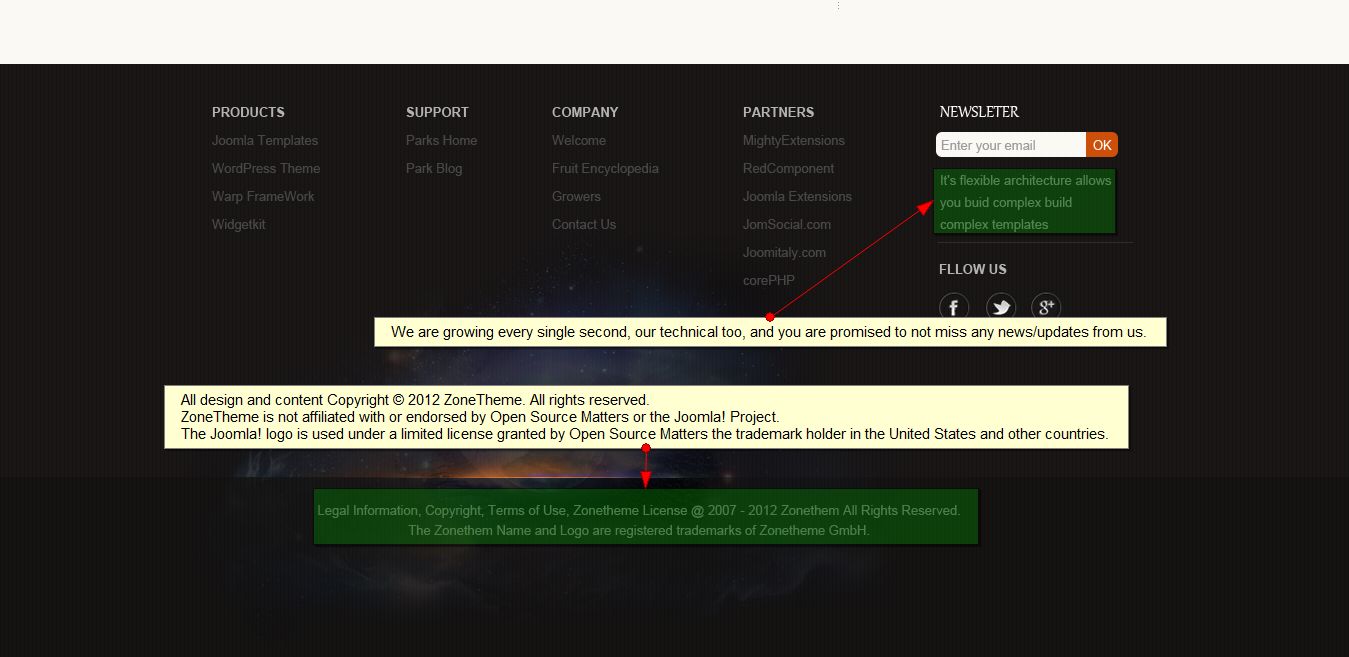Open the Welcome link under Company

tap(579, 141)
